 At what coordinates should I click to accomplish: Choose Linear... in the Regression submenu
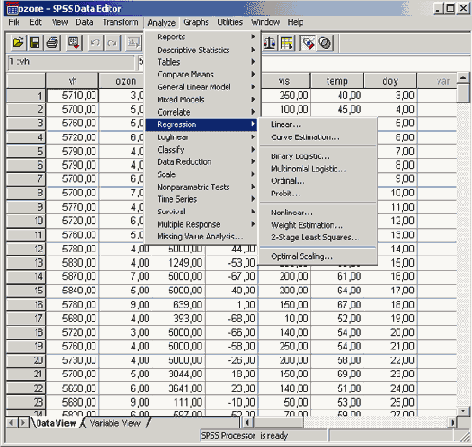[x=318, y=124]
